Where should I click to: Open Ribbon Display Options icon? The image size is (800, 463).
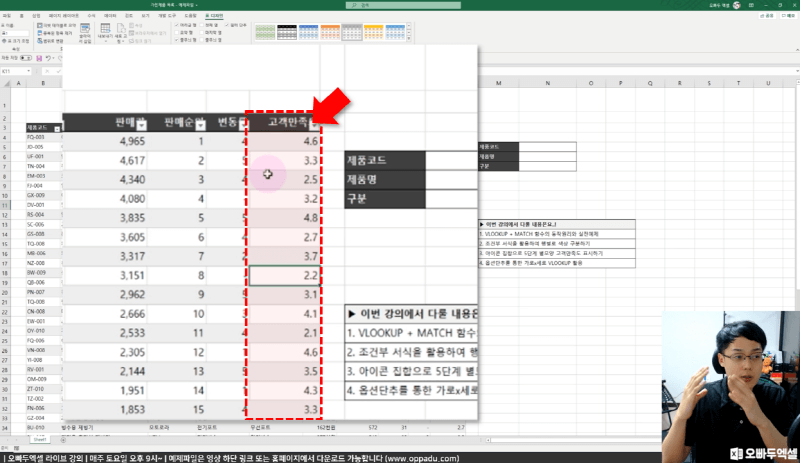tap(751, 5)
